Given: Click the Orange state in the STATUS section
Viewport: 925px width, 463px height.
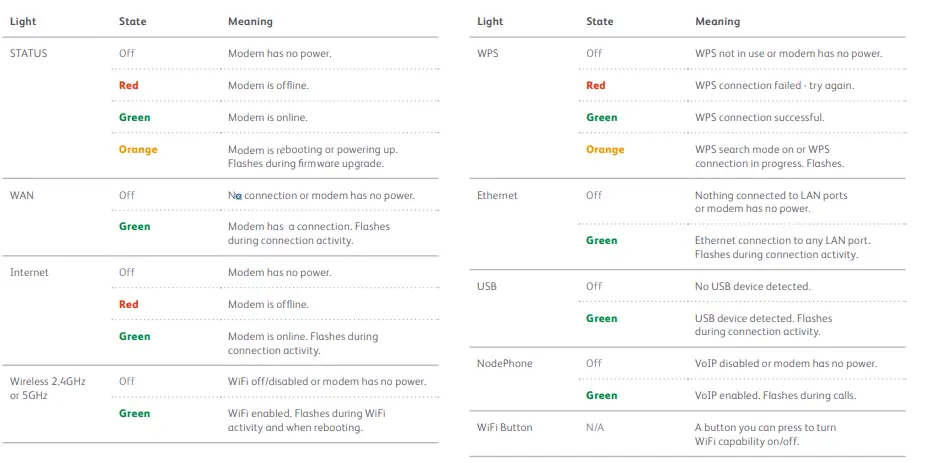Looking at the screenshot, I should 138,150.
